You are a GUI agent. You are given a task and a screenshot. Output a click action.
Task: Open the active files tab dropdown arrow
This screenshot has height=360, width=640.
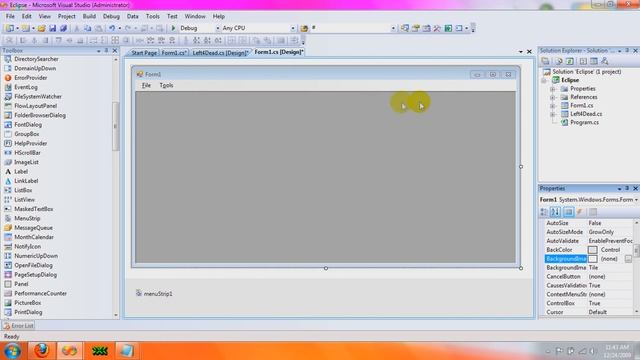520,52
